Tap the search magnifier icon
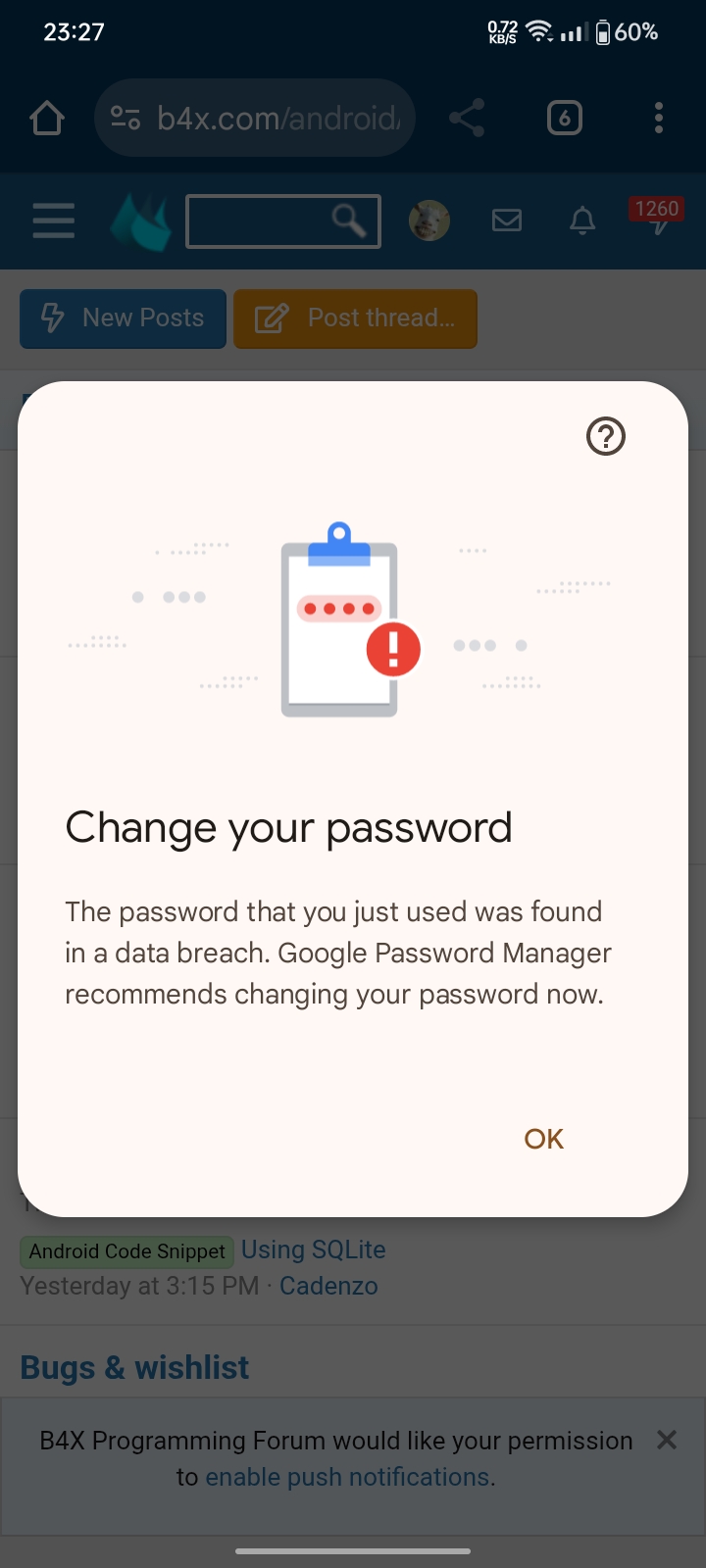This screenshot has height=1568, width=706. click(x=349, y=220)
